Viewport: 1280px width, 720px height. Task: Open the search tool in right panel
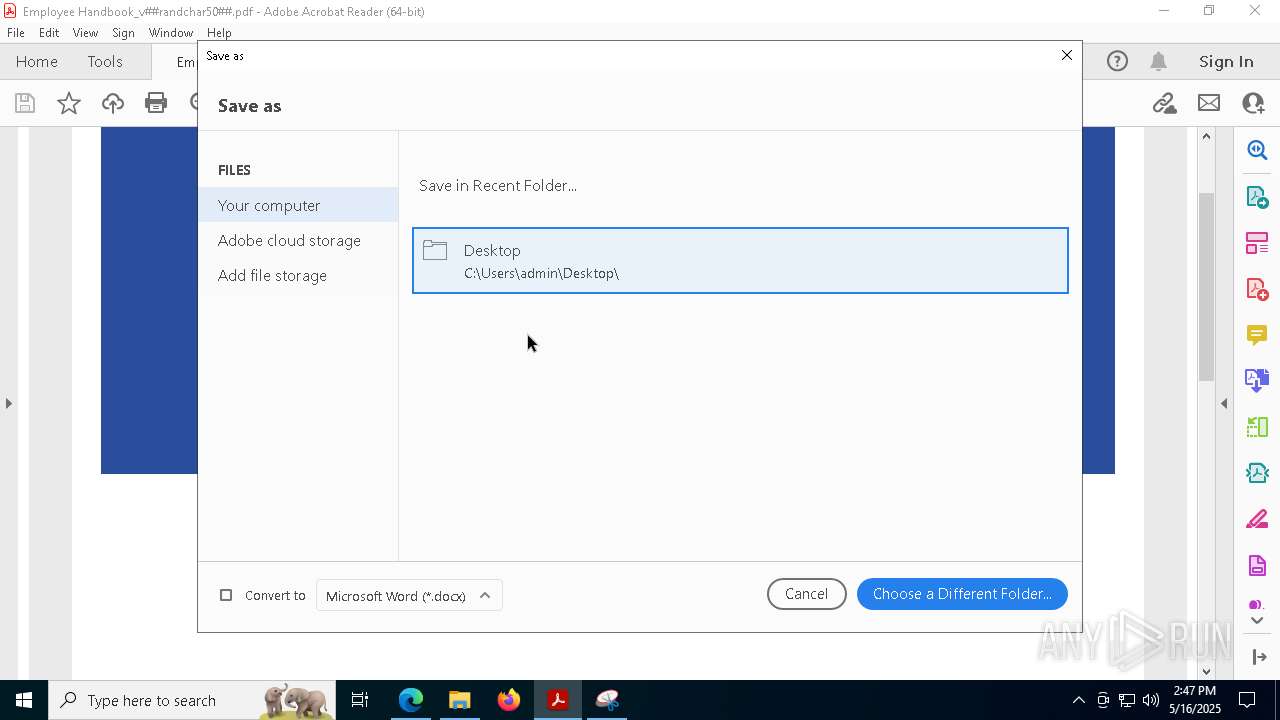(1257, 150)
